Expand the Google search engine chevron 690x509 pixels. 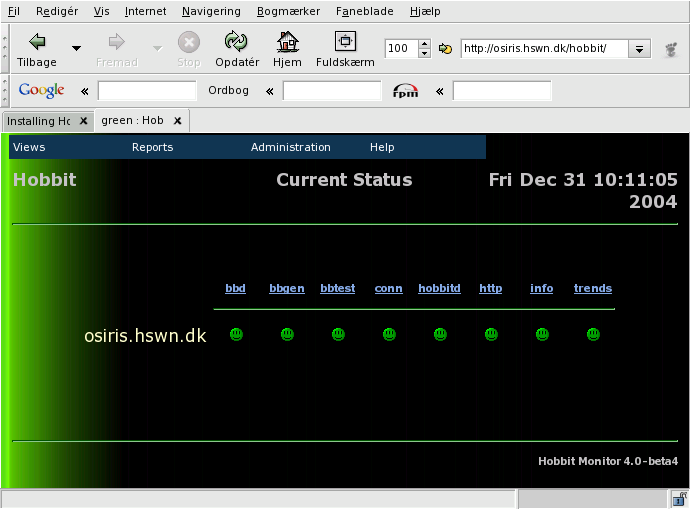click(x=85, y=91)
